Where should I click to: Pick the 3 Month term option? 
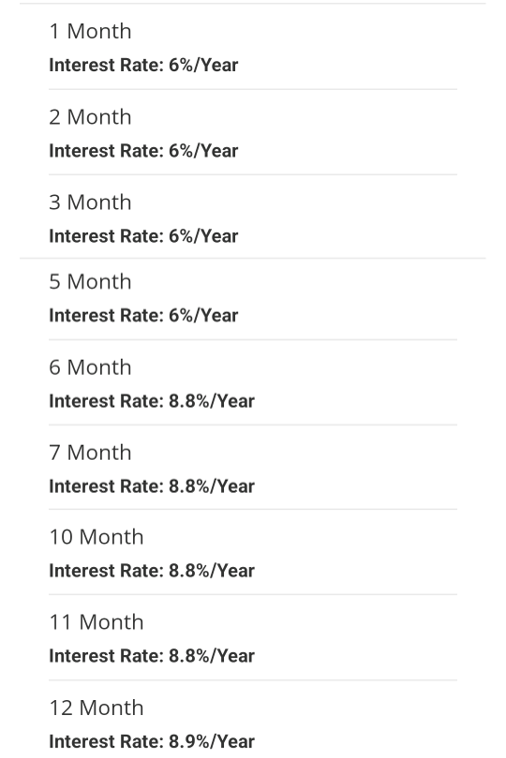click(253, 217)
